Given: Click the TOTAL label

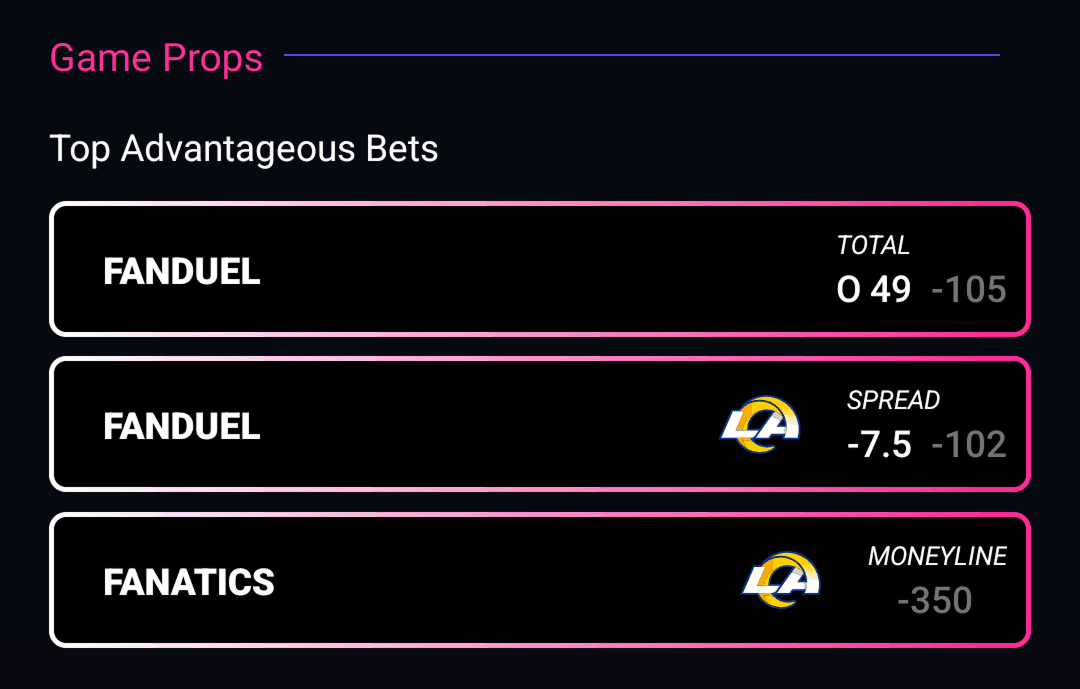Looking at the screenshot, I should point(873,245).
